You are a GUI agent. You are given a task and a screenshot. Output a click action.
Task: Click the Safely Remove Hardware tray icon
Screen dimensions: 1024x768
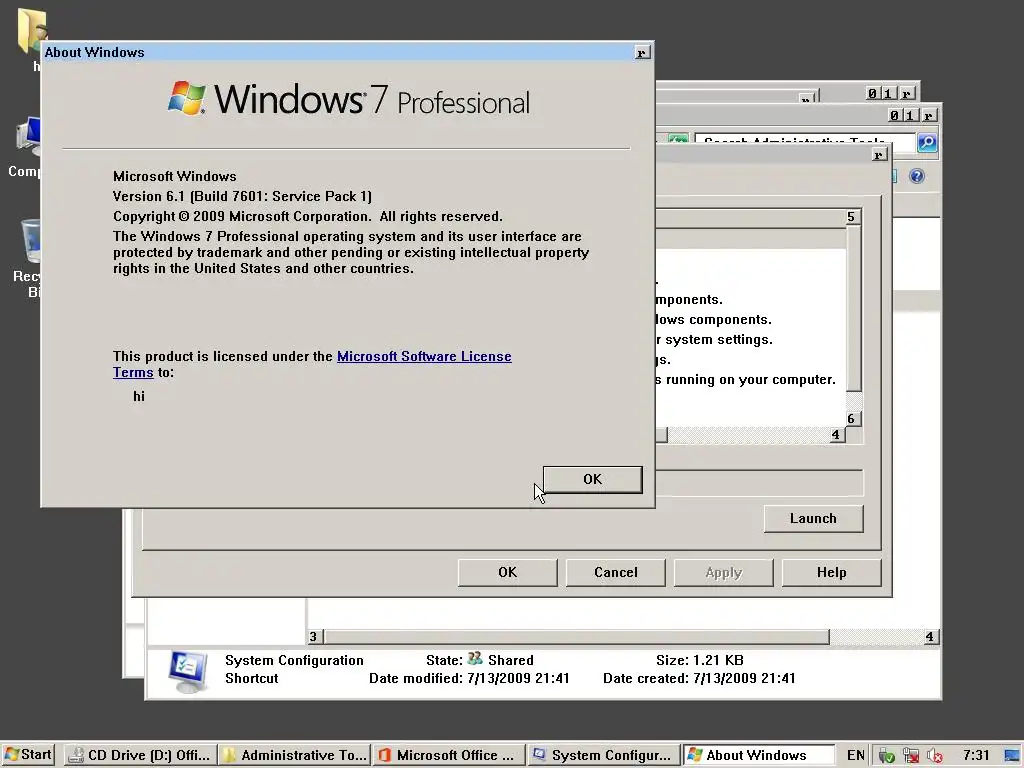(x=886, y=756)
